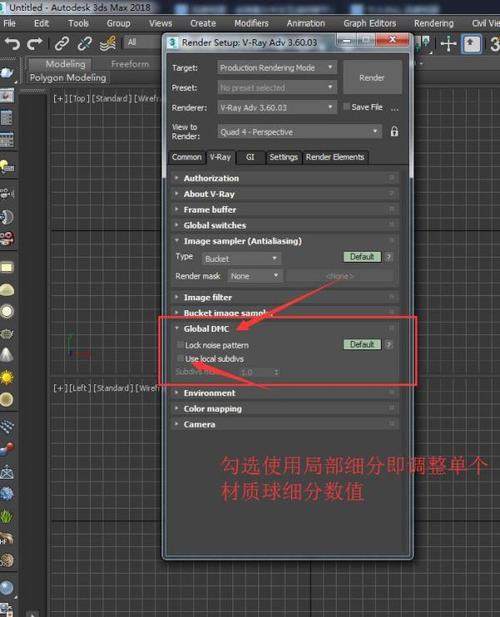Expand the Color mapping rollout

click(285, 408)
